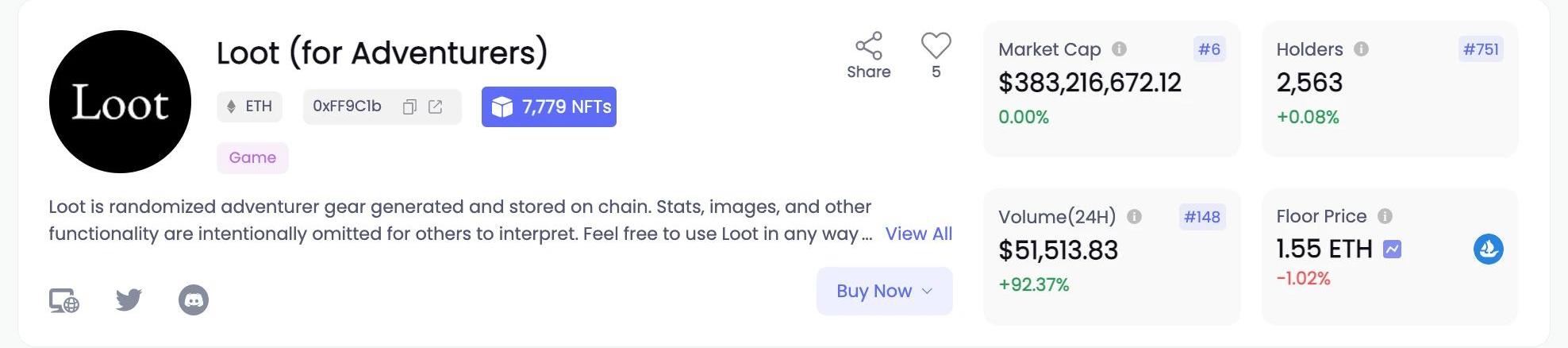Click the #6 market cap rank badge
This screenshot has width=1568, height=348.
point(1209,49)
